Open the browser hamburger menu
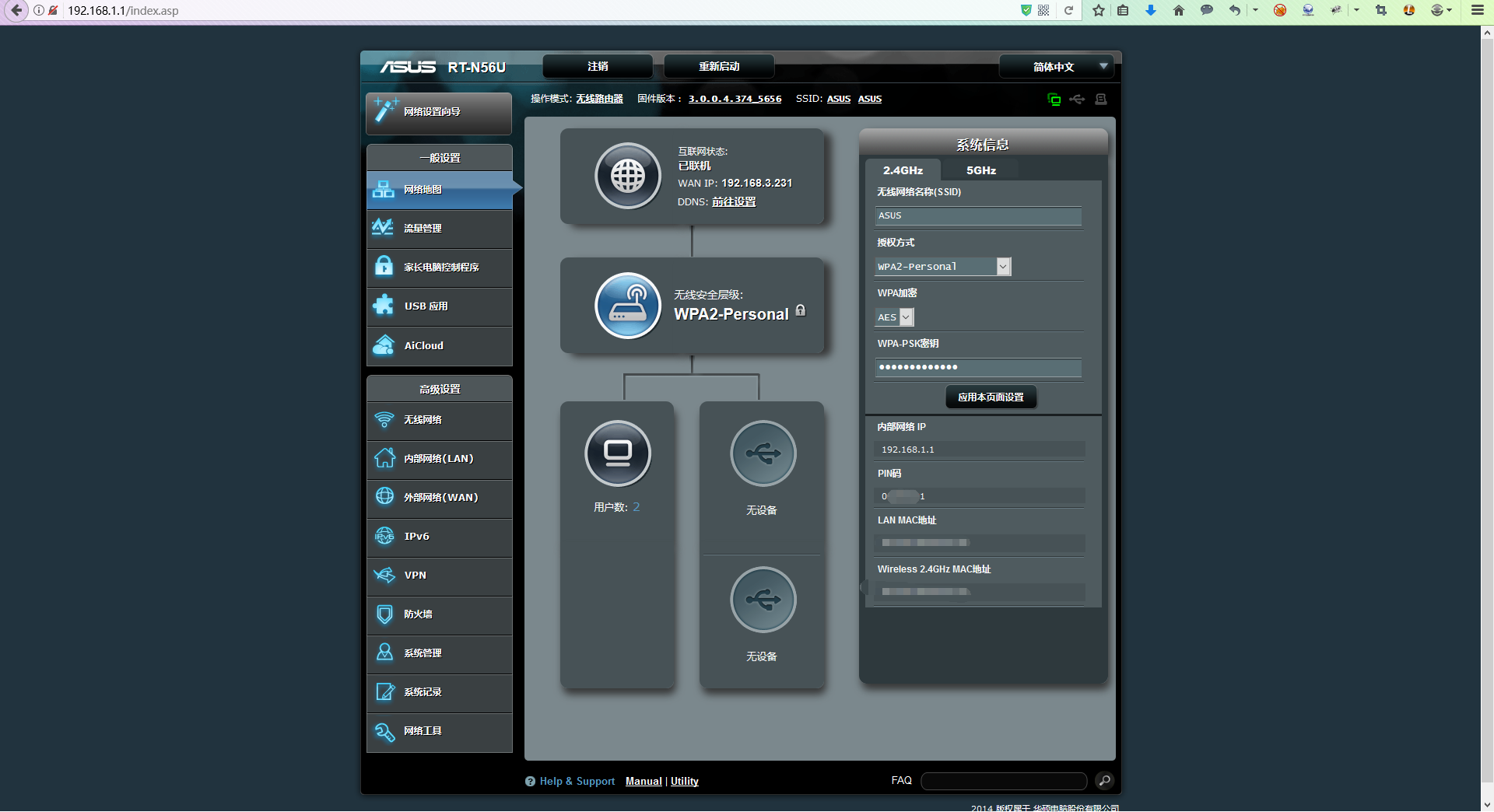Screen dimensions: 1494x812 (1477, 10)
